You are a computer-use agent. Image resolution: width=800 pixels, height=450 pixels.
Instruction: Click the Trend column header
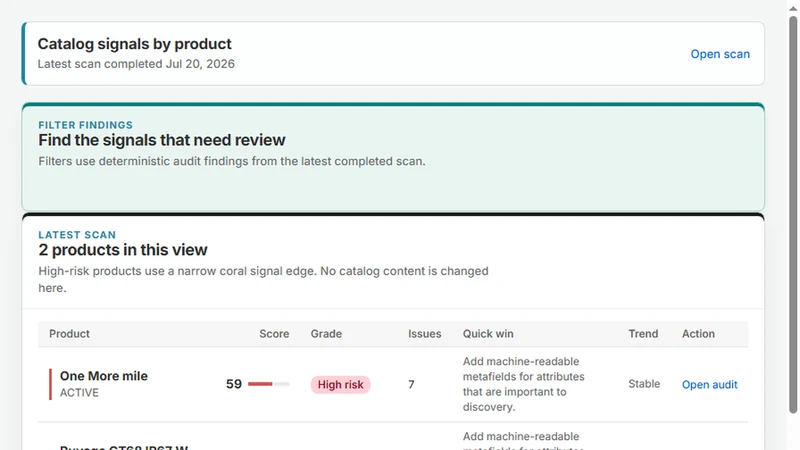coord(643,334)
